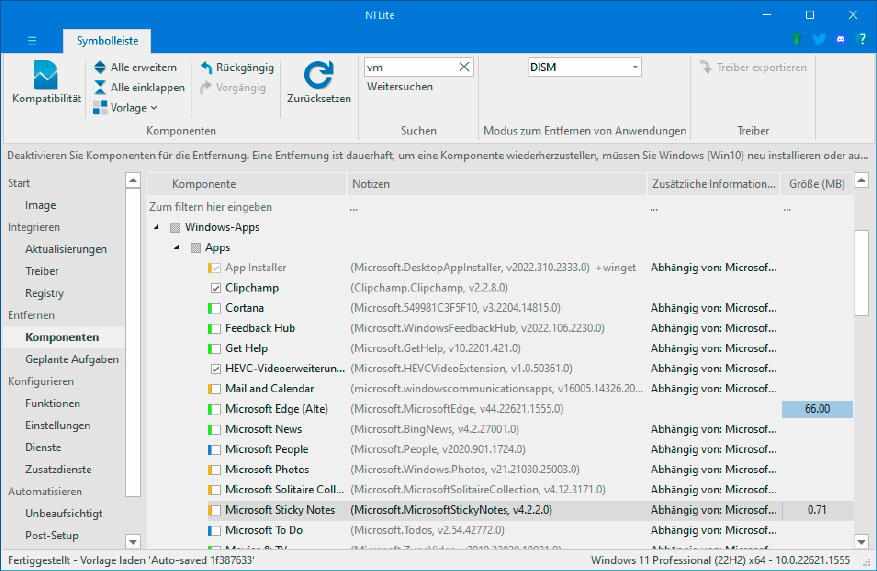Open Post-Setup in sidebar
This screenshot has width=877, height=571.
click(x=51, y=535)
